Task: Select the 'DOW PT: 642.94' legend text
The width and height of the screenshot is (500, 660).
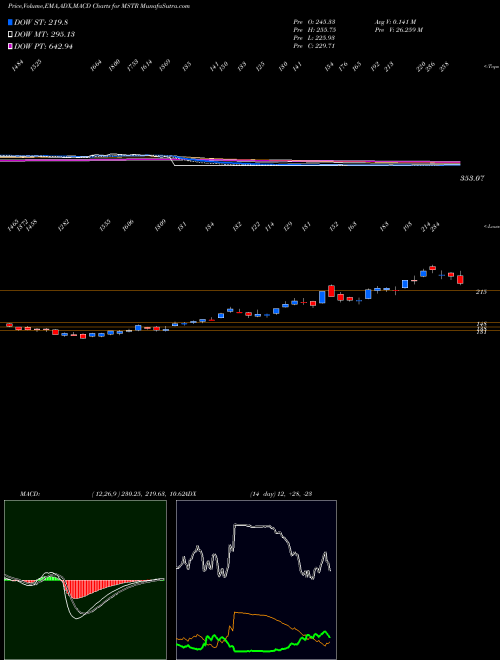Action: (x=43, y=46)
